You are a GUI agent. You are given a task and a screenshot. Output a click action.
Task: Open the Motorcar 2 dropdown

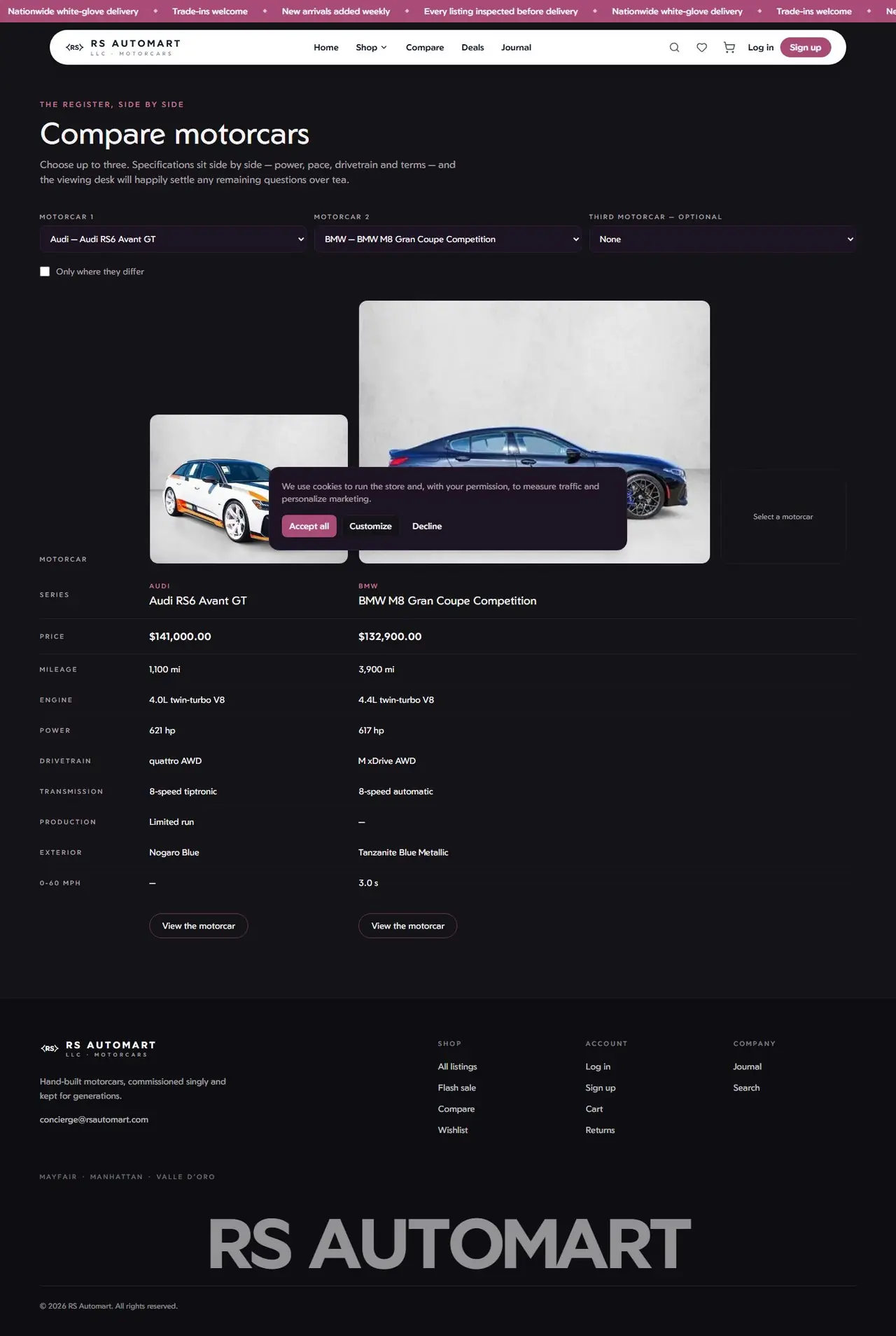click(447, 239)
